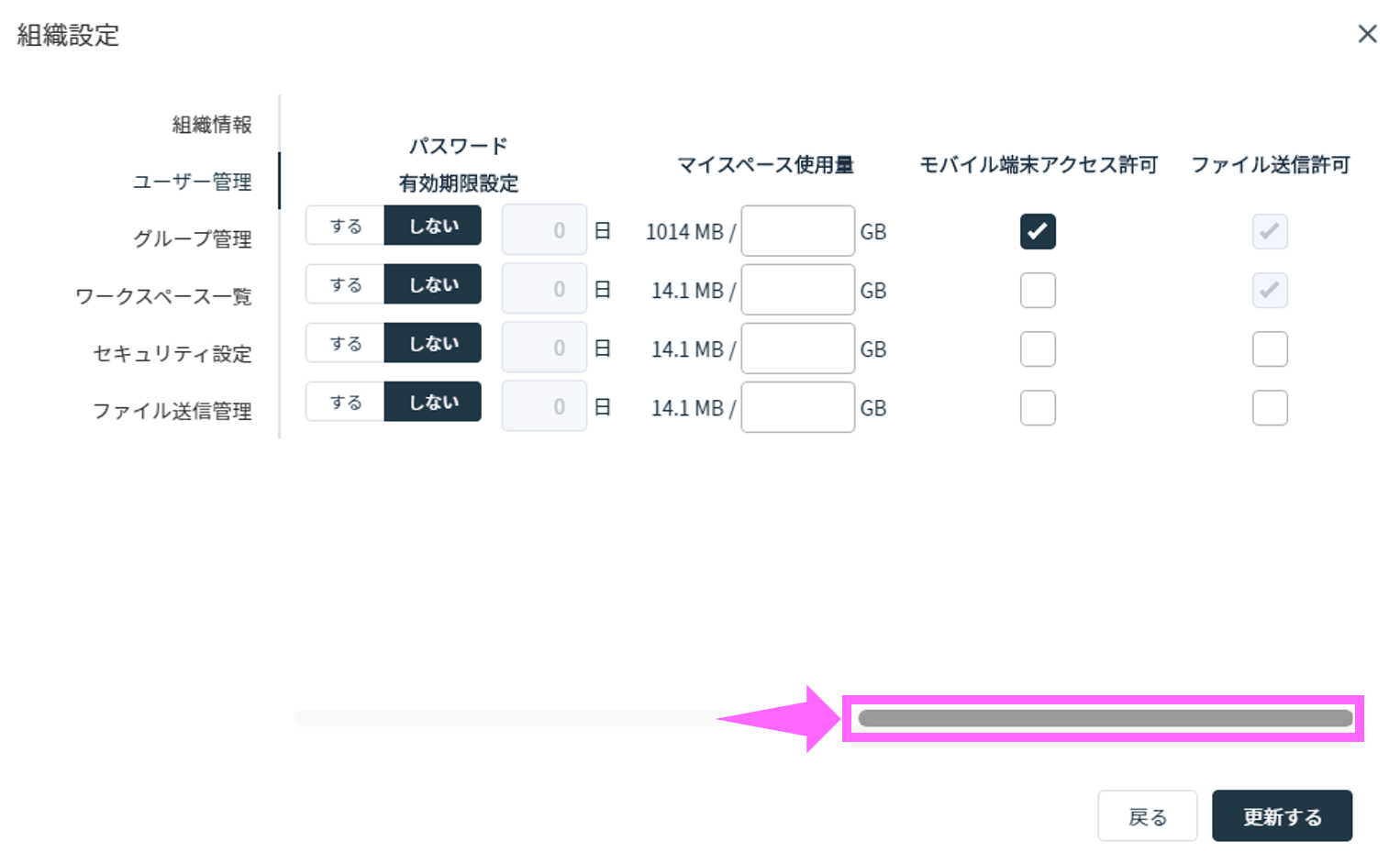This screenshot has width=1400, height=863.
Task: Uncheck mobile access for the first user
Action: coord(1037,231)
